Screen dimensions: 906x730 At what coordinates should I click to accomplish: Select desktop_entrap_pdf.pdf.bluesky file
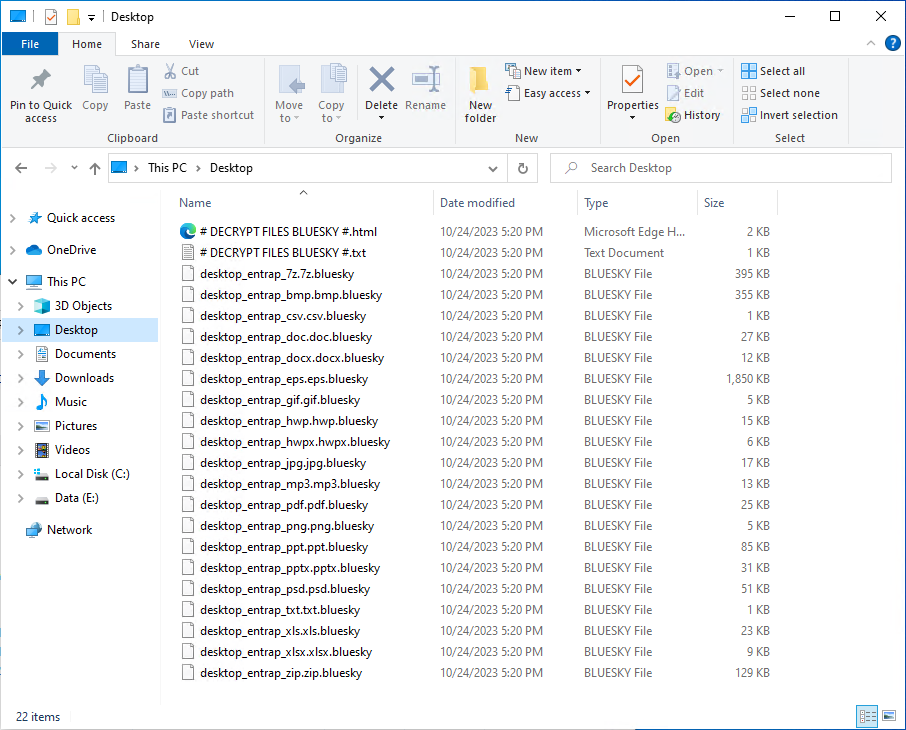[284, 505]
